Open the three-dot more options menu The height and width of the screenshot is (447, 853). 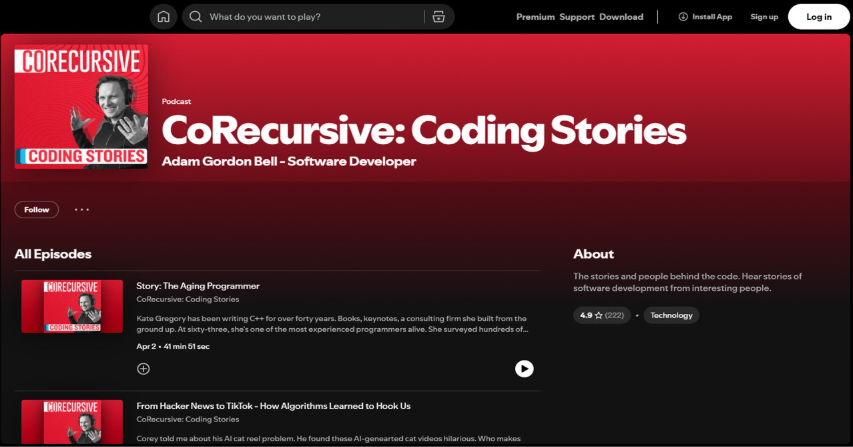point(82,209)
